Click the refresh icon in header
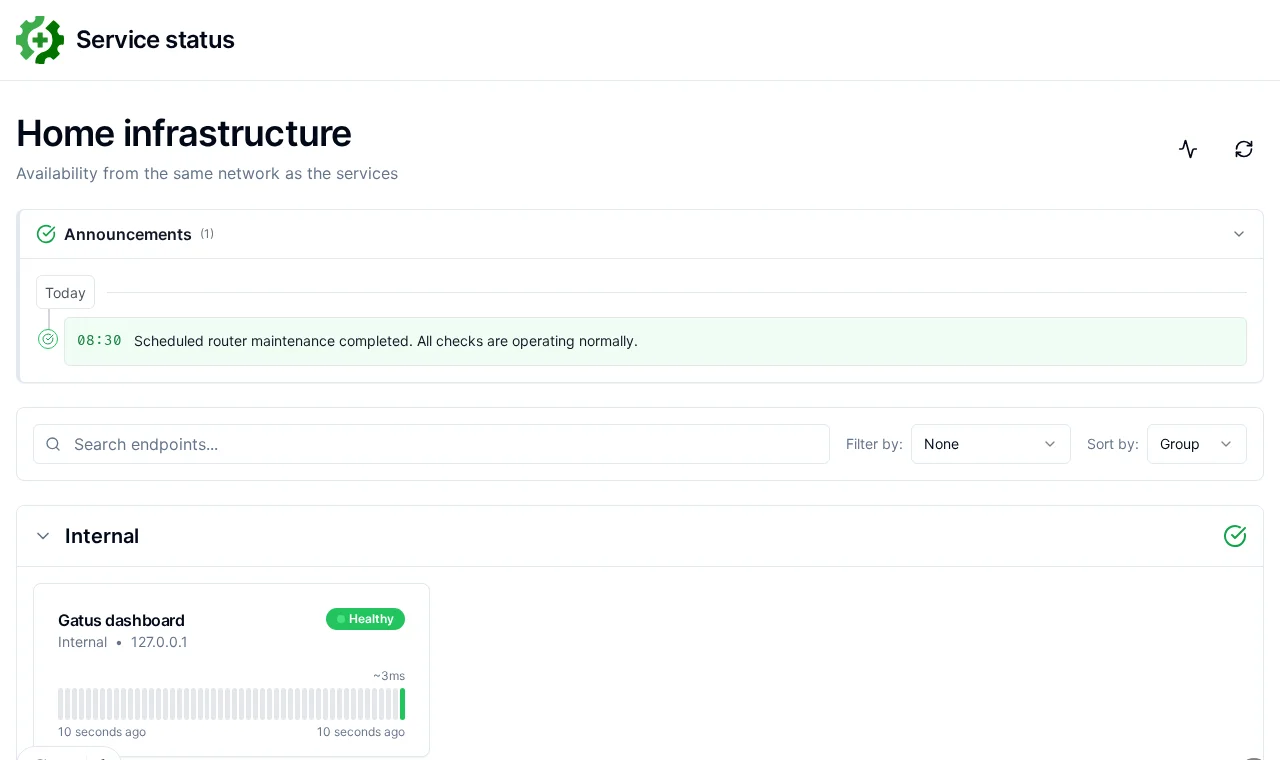The height and width of the screenshot is (760, 1280). pos(1244,149)
